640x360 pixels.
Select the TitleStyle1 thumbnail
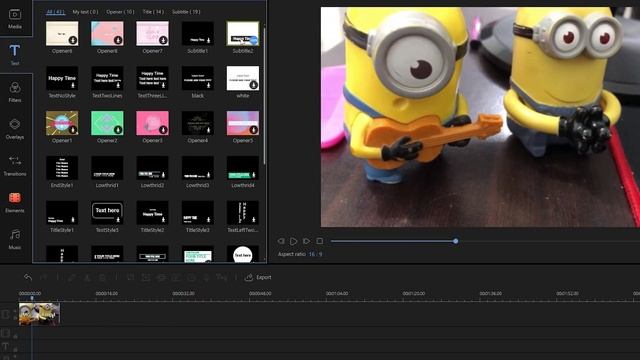(62, 213)
